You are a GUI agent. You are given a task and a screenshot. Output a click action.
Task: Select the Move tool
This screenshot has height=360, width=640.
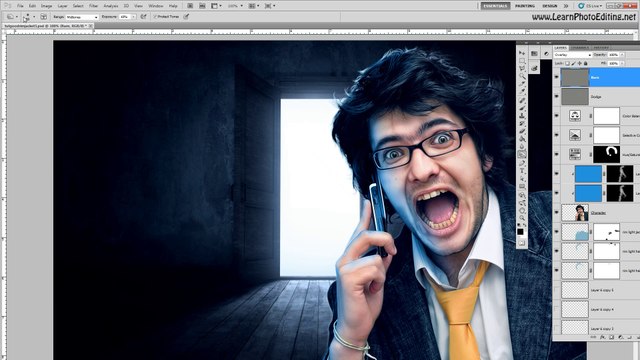[x=522, y=53]
